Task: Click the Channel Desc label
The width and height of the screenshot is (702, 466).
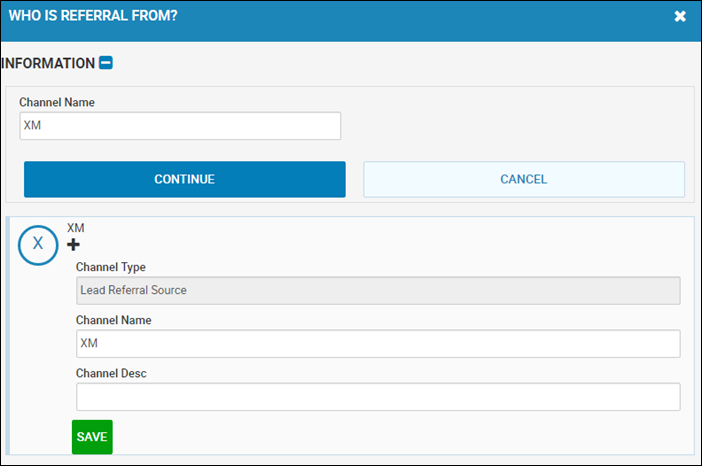Action: click(x=111, y=373)
